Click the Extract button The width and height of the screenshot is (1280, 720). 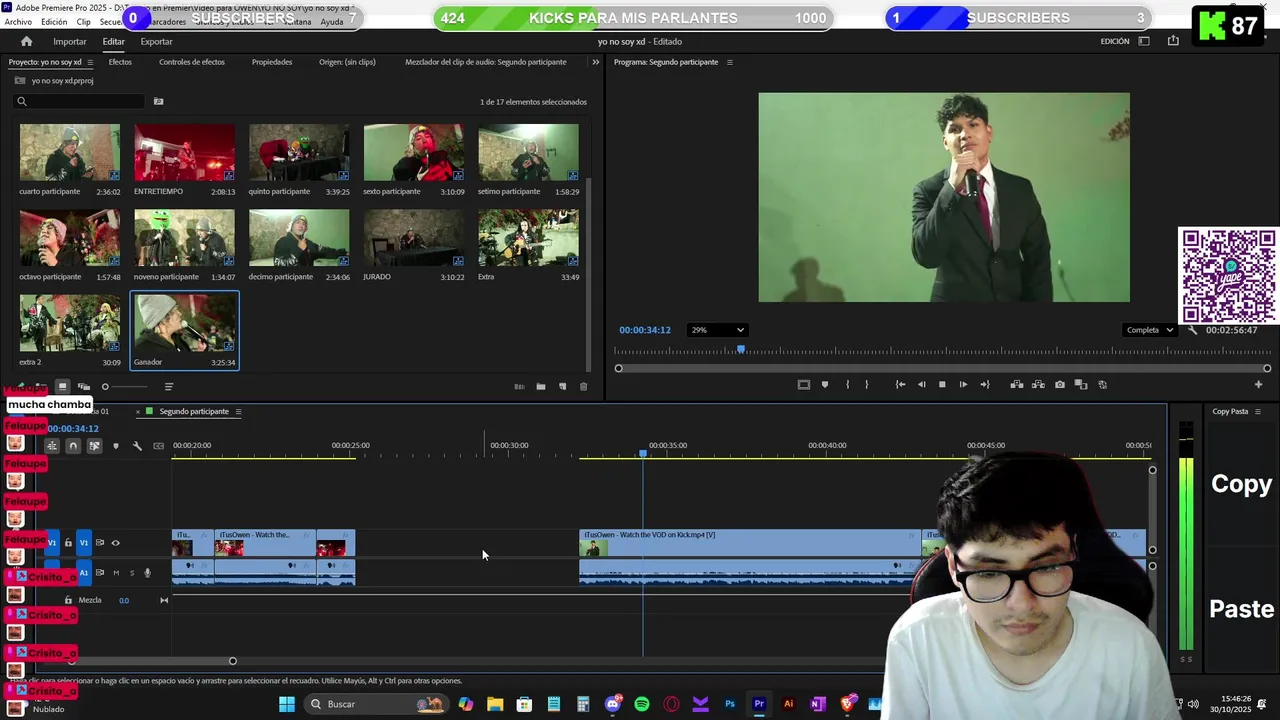tap(1038, 384)
